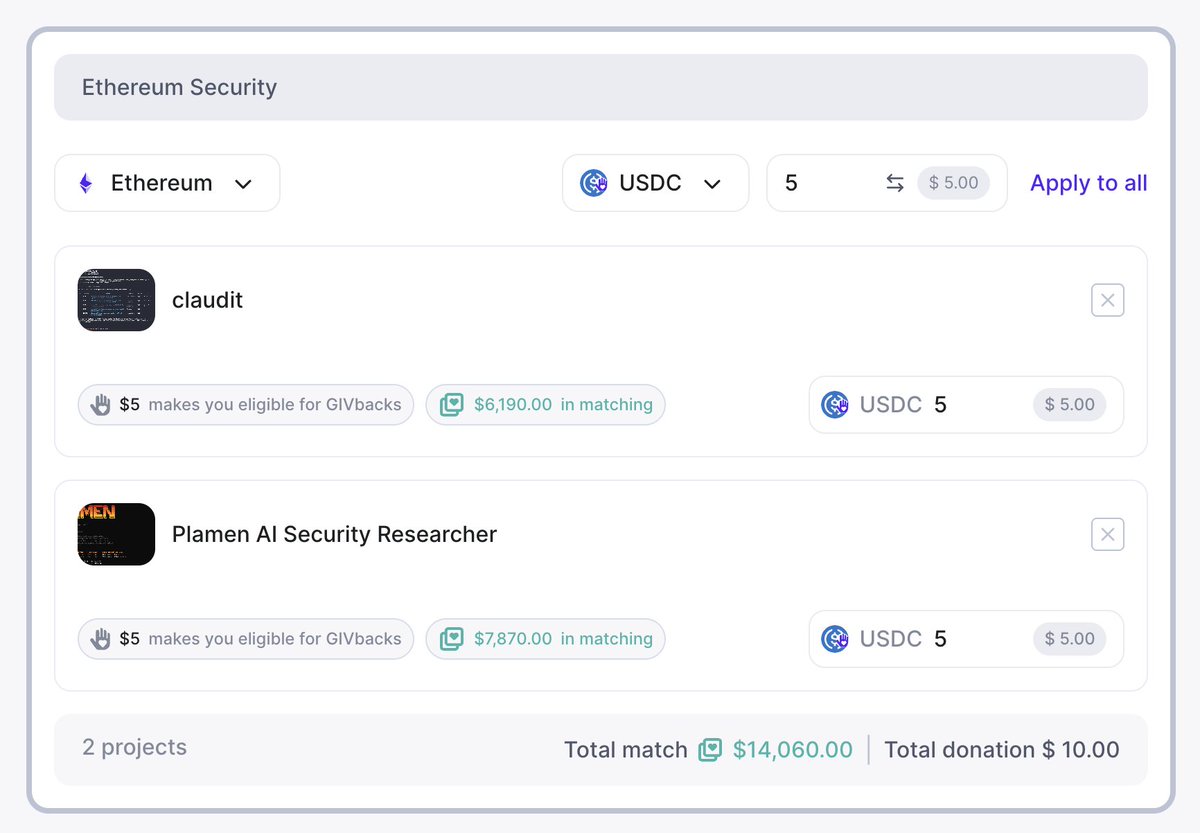Click the USDC icon in Plamen's amount field
The image size is (1200, 833).
pyautogui.click(x=835, y=639)
